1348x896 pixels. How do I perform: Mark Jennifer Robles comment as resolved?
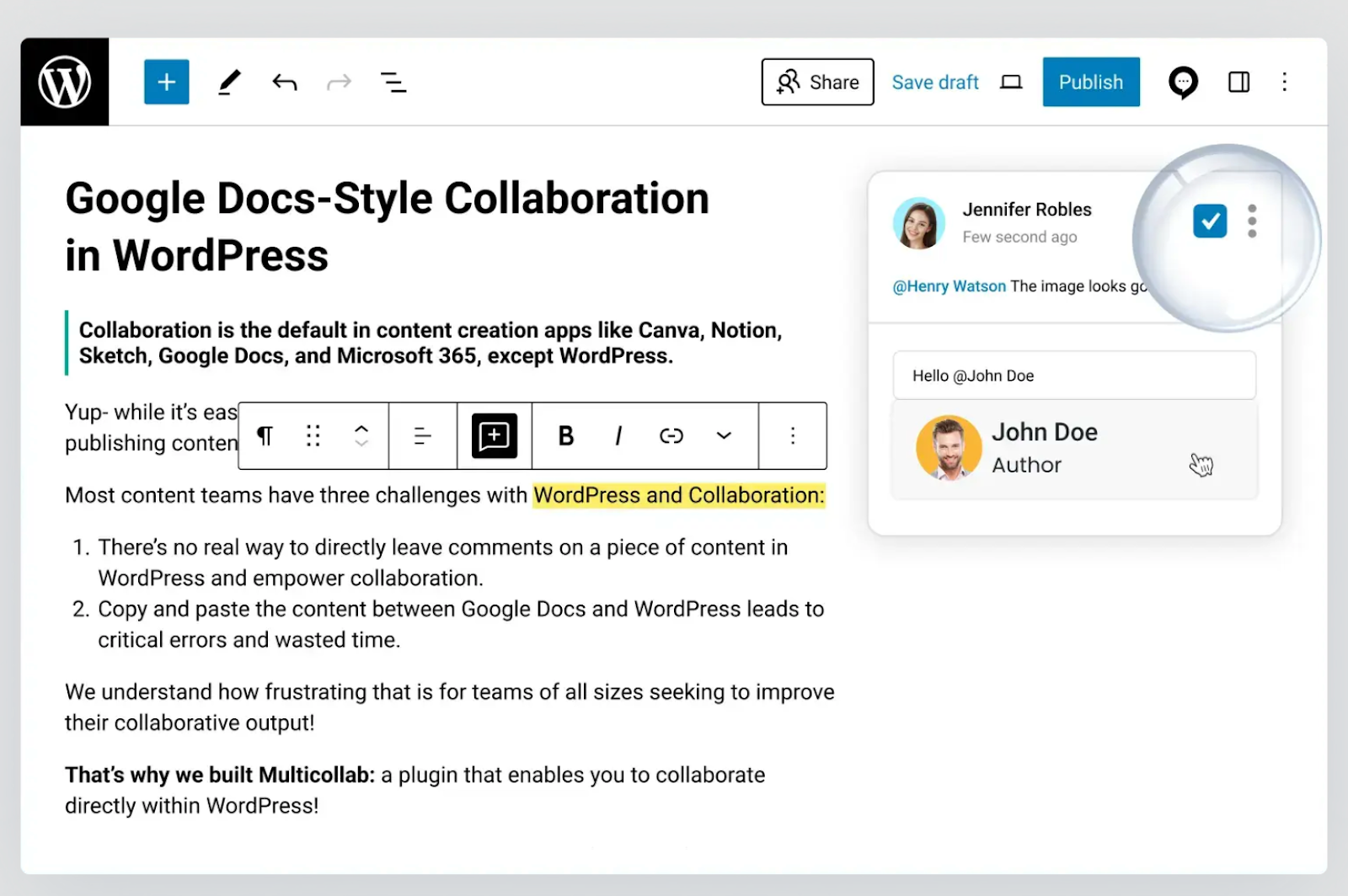(x=1210, y=221)
